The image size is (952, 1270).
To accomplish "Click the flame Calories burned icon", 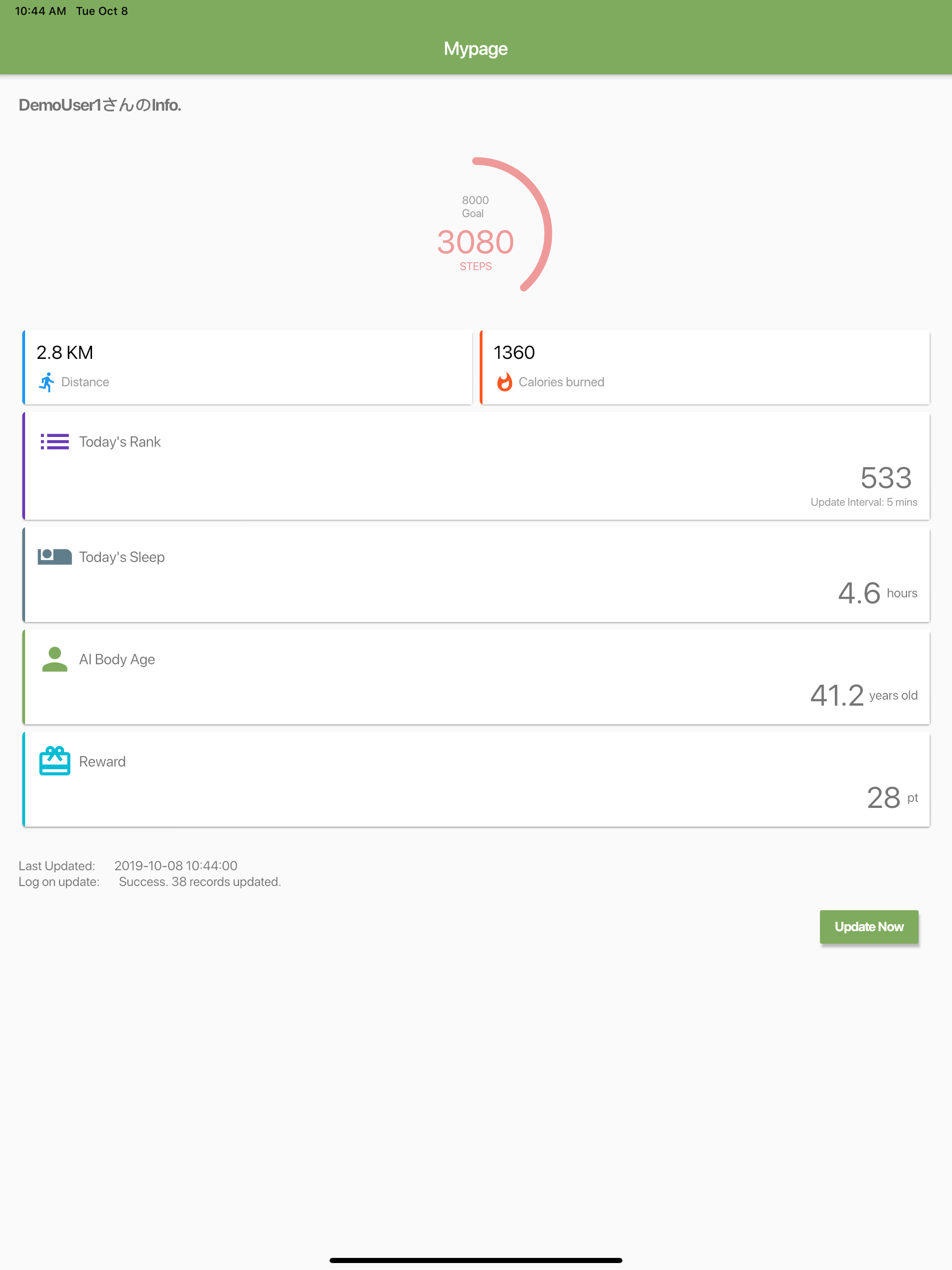I will [x=504, y=383].
